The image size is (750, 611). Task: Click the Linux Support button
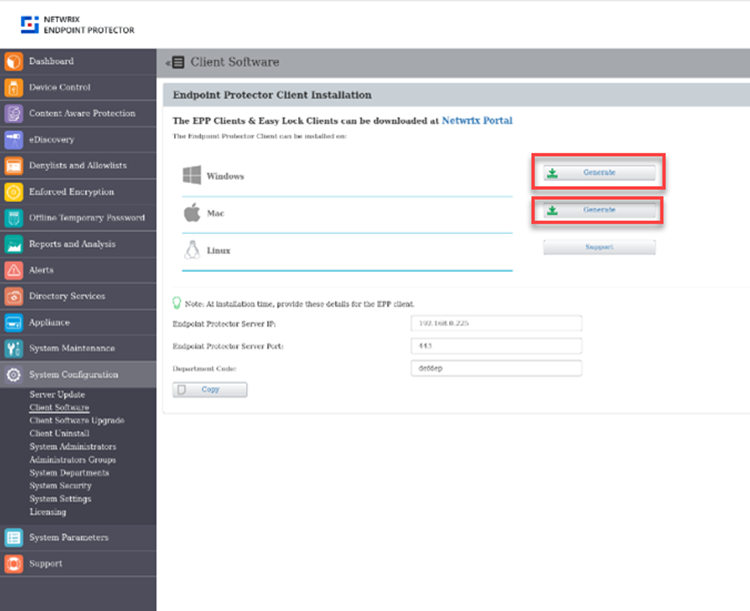[599, 247]
